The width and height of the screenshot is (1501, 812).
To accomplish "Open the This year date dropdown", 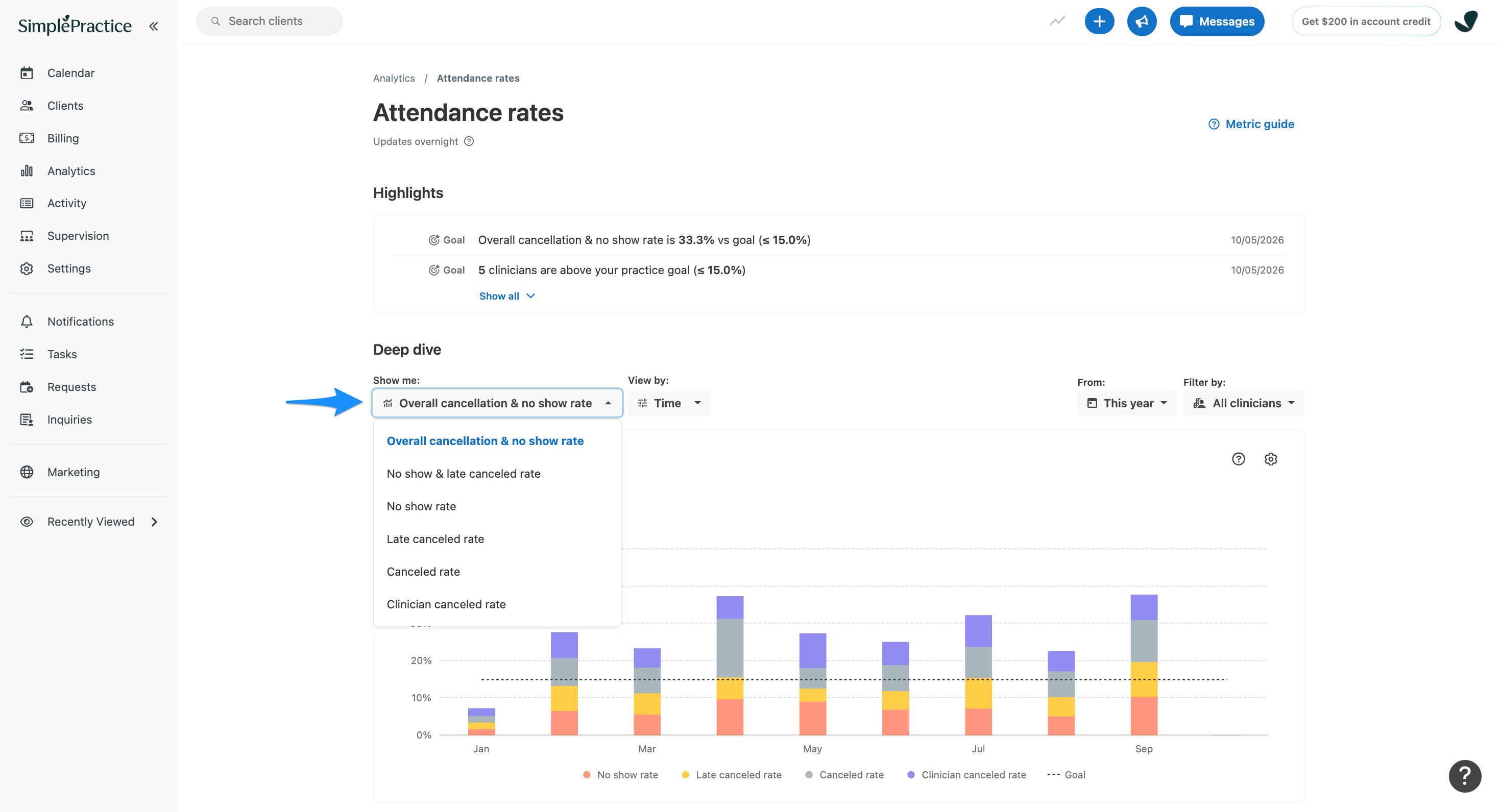I will tap(1127, 403).
